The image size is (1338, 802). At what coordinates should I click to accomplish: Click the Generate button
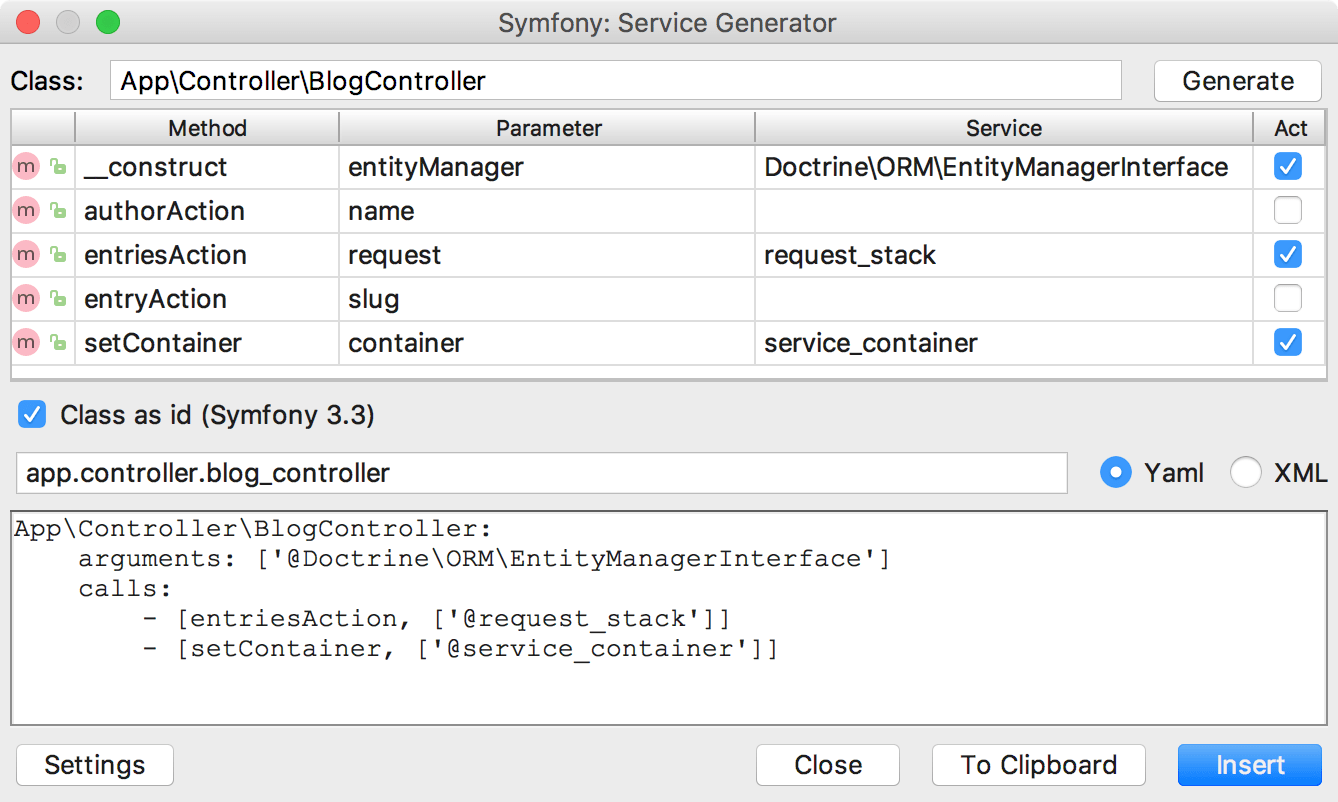tap(1237, 81)
